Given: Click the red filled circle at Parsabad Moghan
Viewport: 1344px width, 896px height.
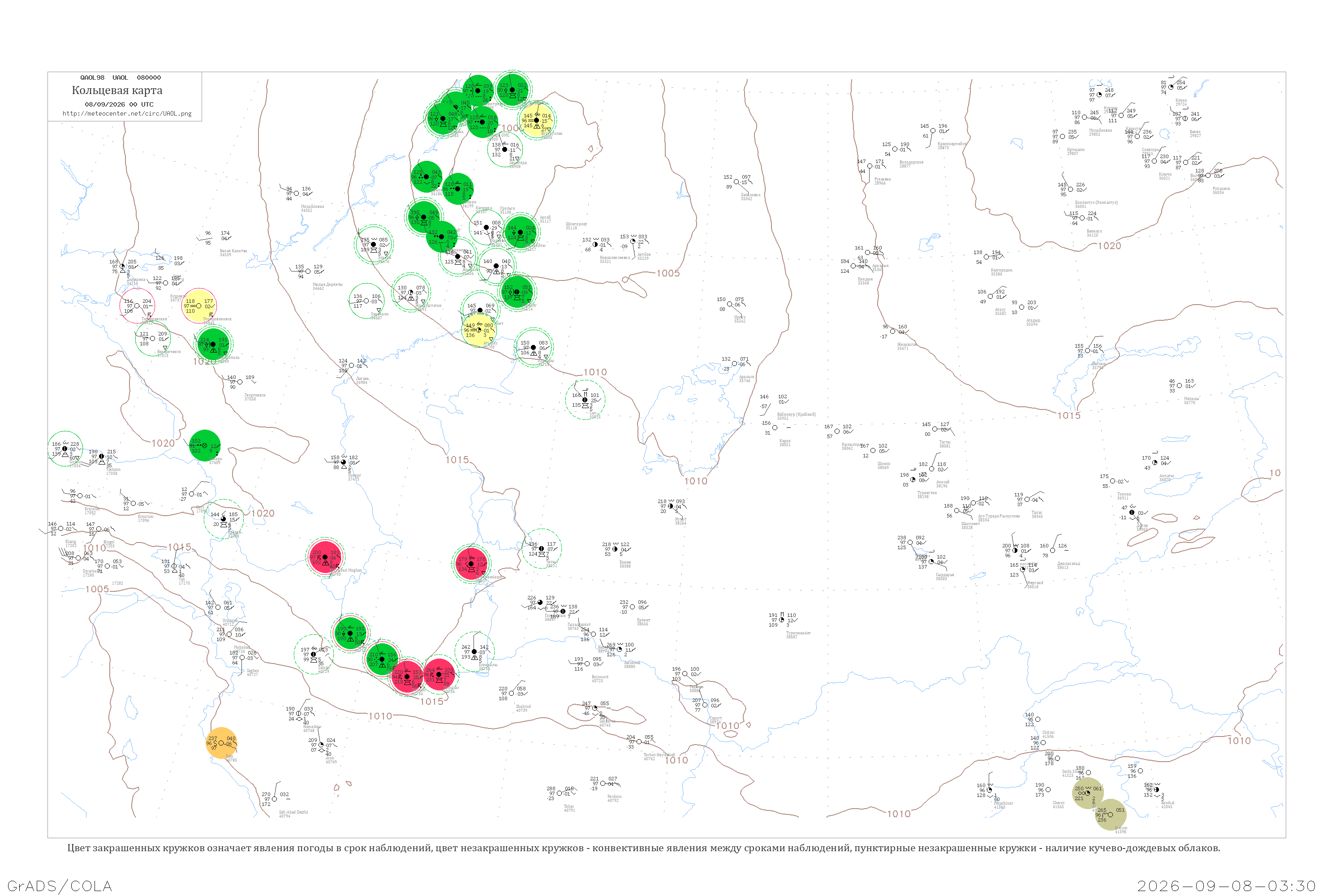Looking at the screenshot, I should pos(325,556).
